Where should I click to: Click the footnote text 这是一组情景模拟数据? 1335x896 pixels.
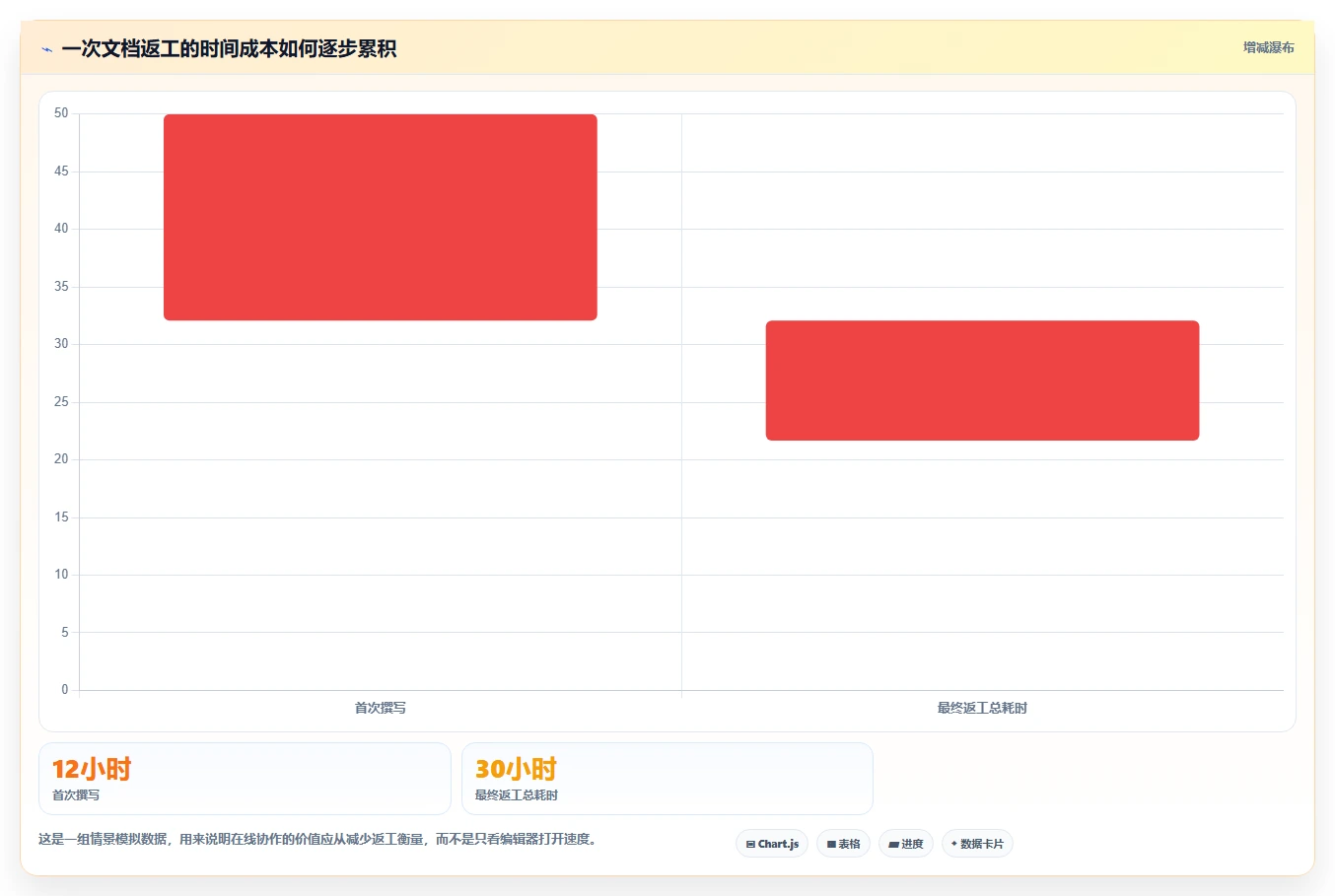(103, 840)
